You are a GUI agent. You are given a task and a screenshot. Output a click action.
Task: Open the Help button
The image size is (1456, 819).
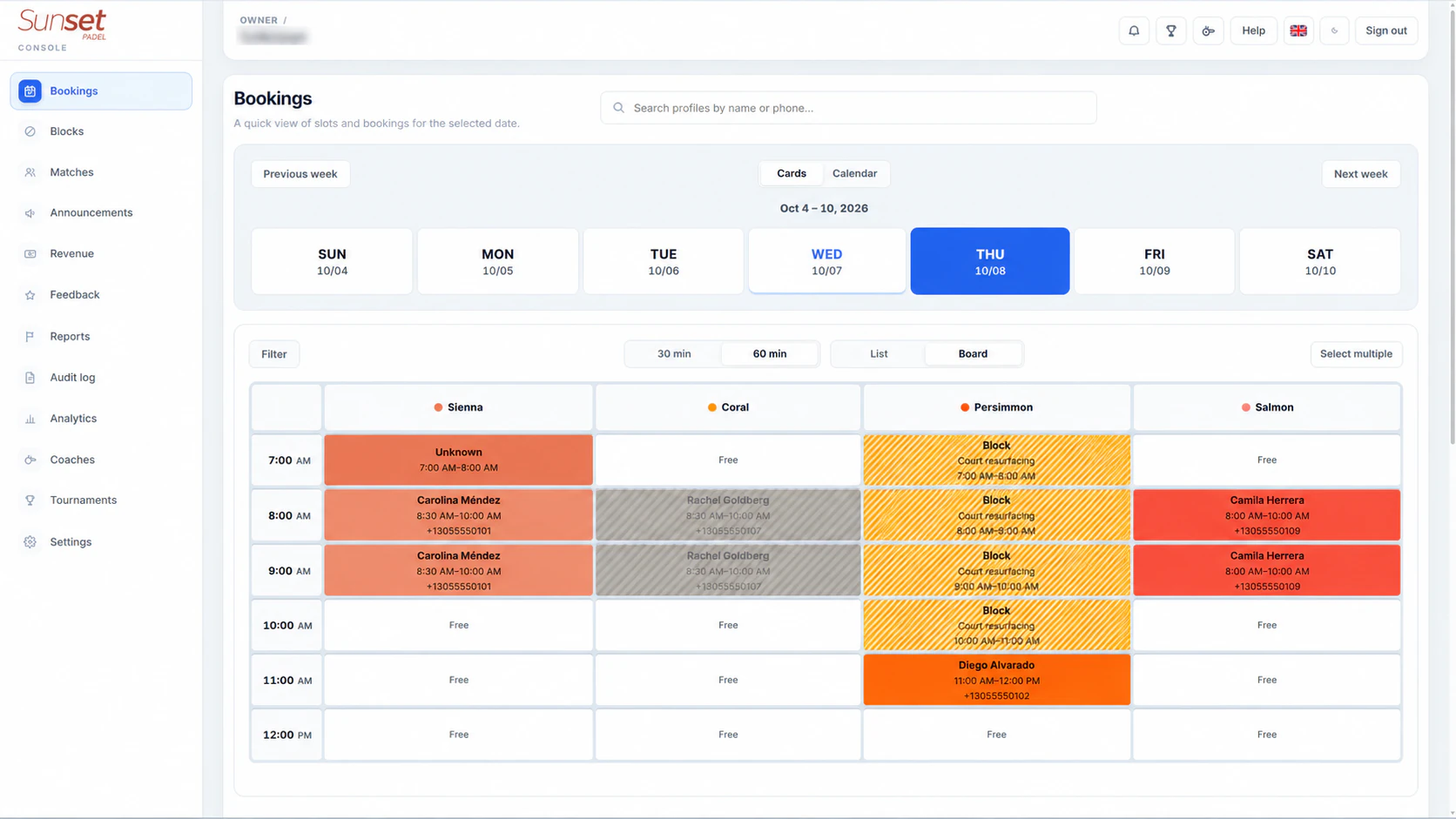[1253, 30]
